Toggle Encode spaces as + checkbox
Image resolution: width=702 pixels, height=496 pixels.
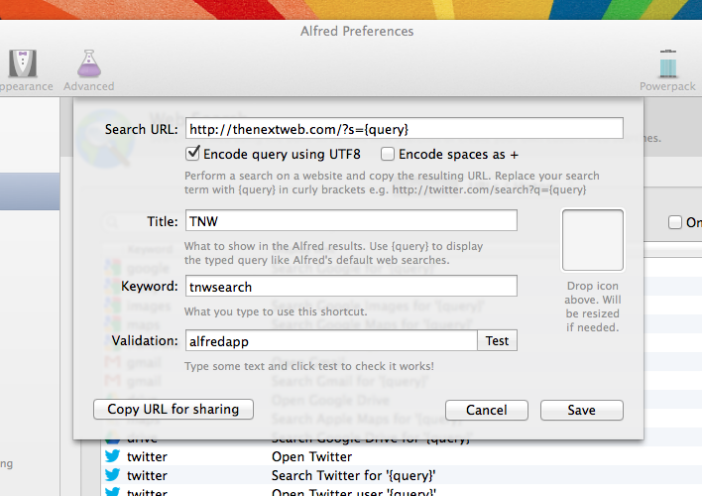point(387,154)
